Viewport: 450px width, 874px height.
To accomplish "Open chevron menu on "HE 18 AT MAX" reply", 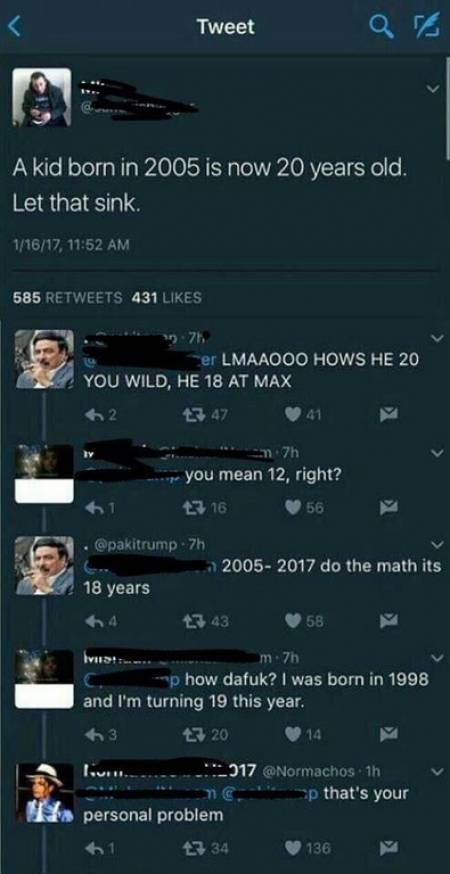I will (436, 338).
